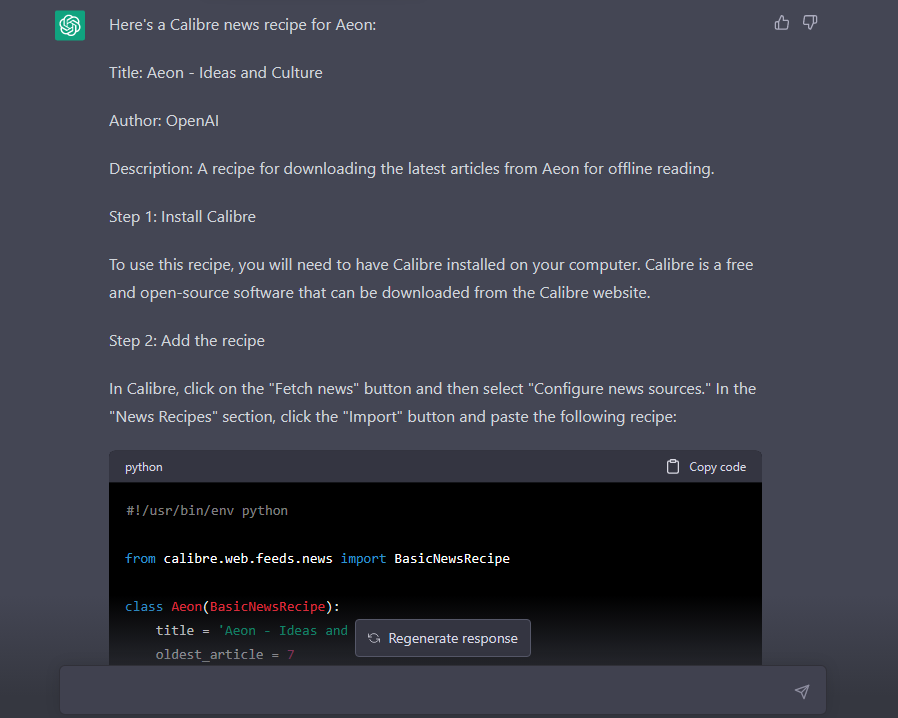Click the thumbs up feedback icon
The image size is (898, 718).
[782, 23]
